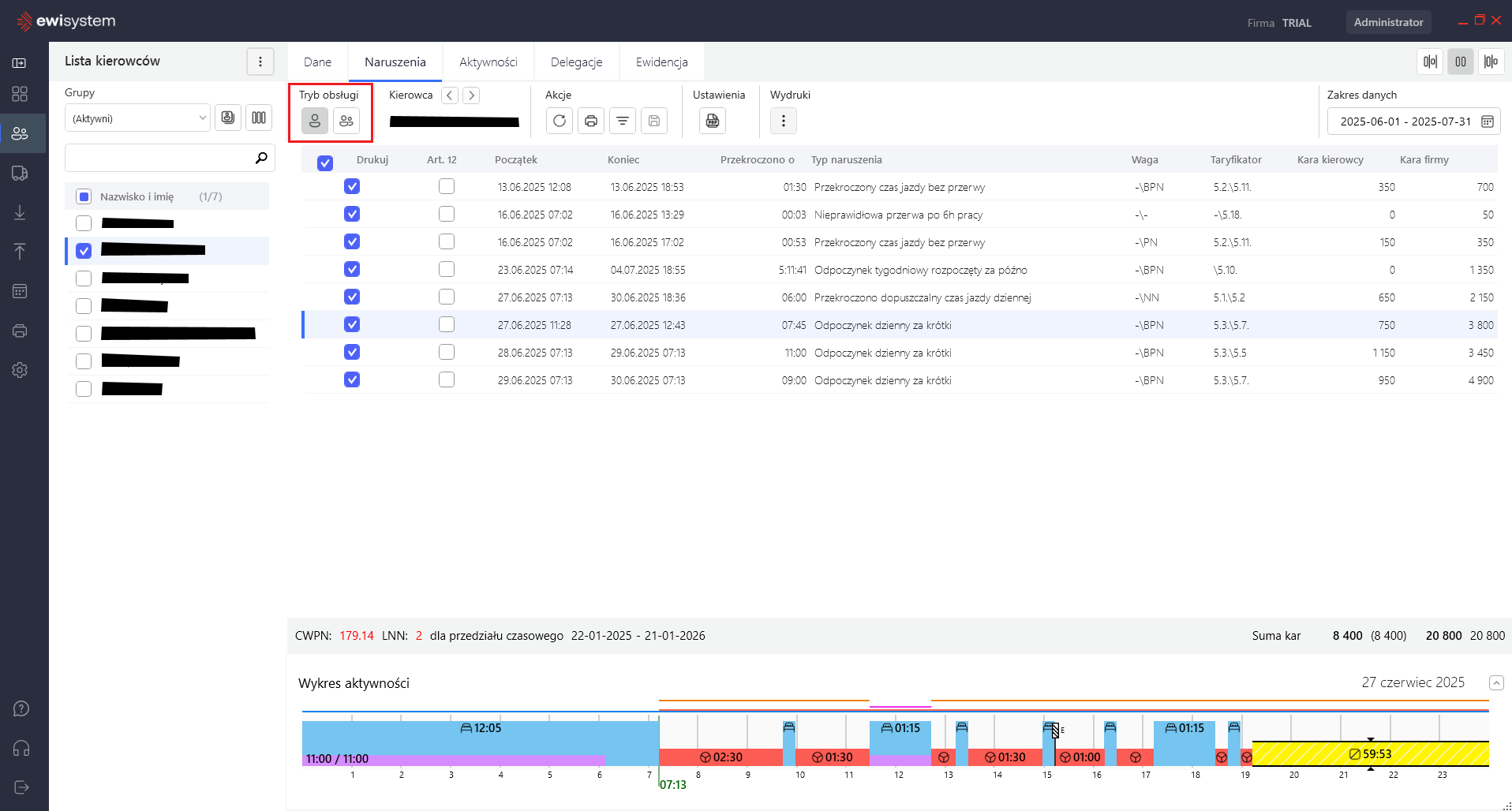Open the Grupy (Aktywni) dropdown
This screenshot has width=1512, height=811.
point(137,118)
